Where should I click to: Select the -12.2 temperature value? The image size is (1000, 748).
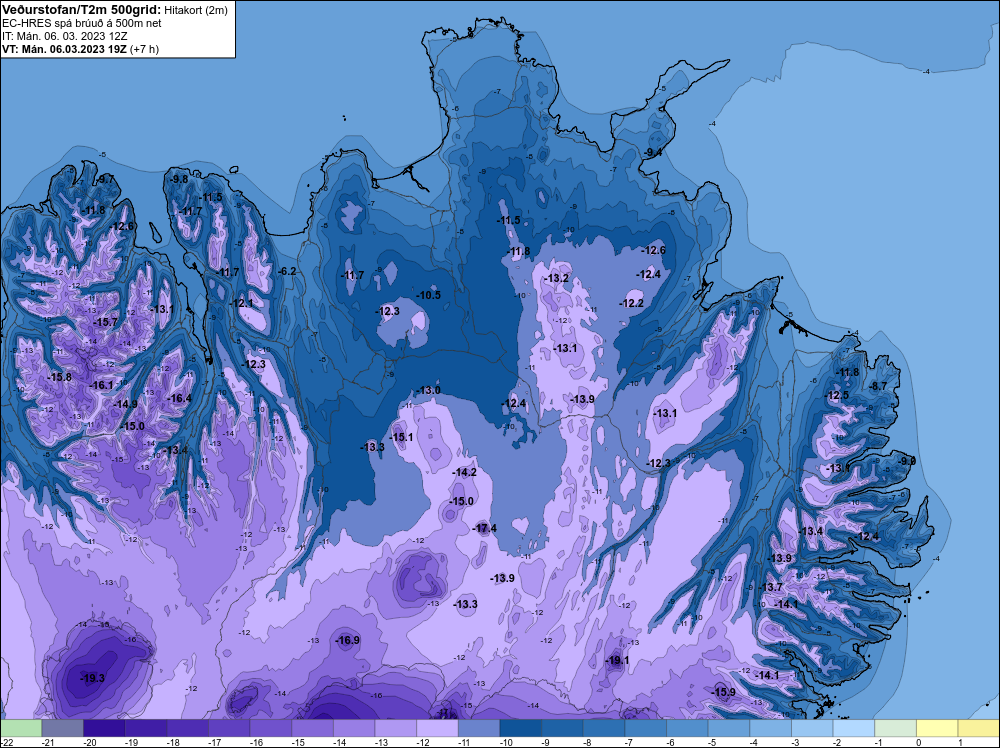[x=631, y=303]
